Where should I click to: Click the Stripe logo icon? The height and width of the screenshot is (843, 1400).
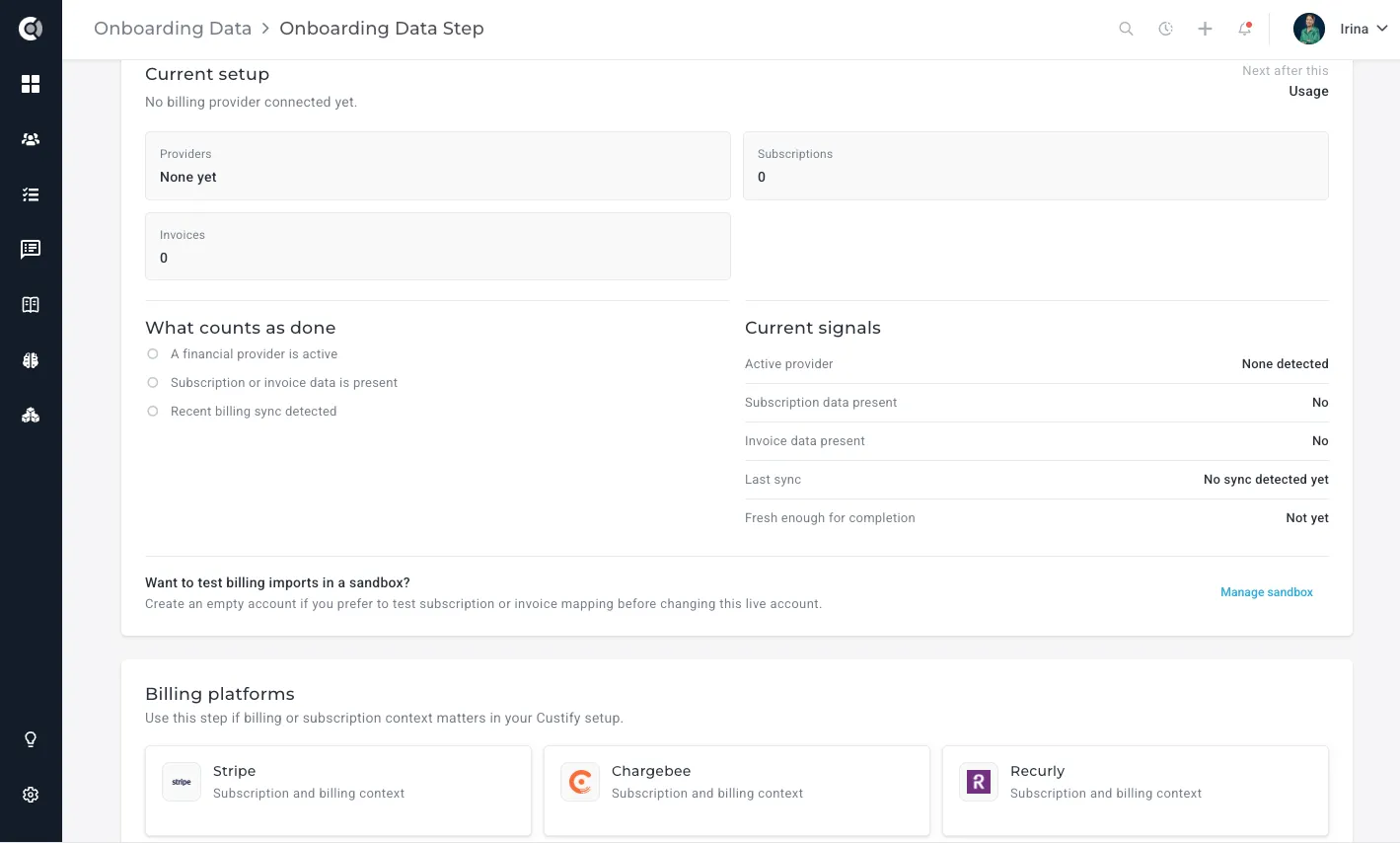[x=182, y=782]
